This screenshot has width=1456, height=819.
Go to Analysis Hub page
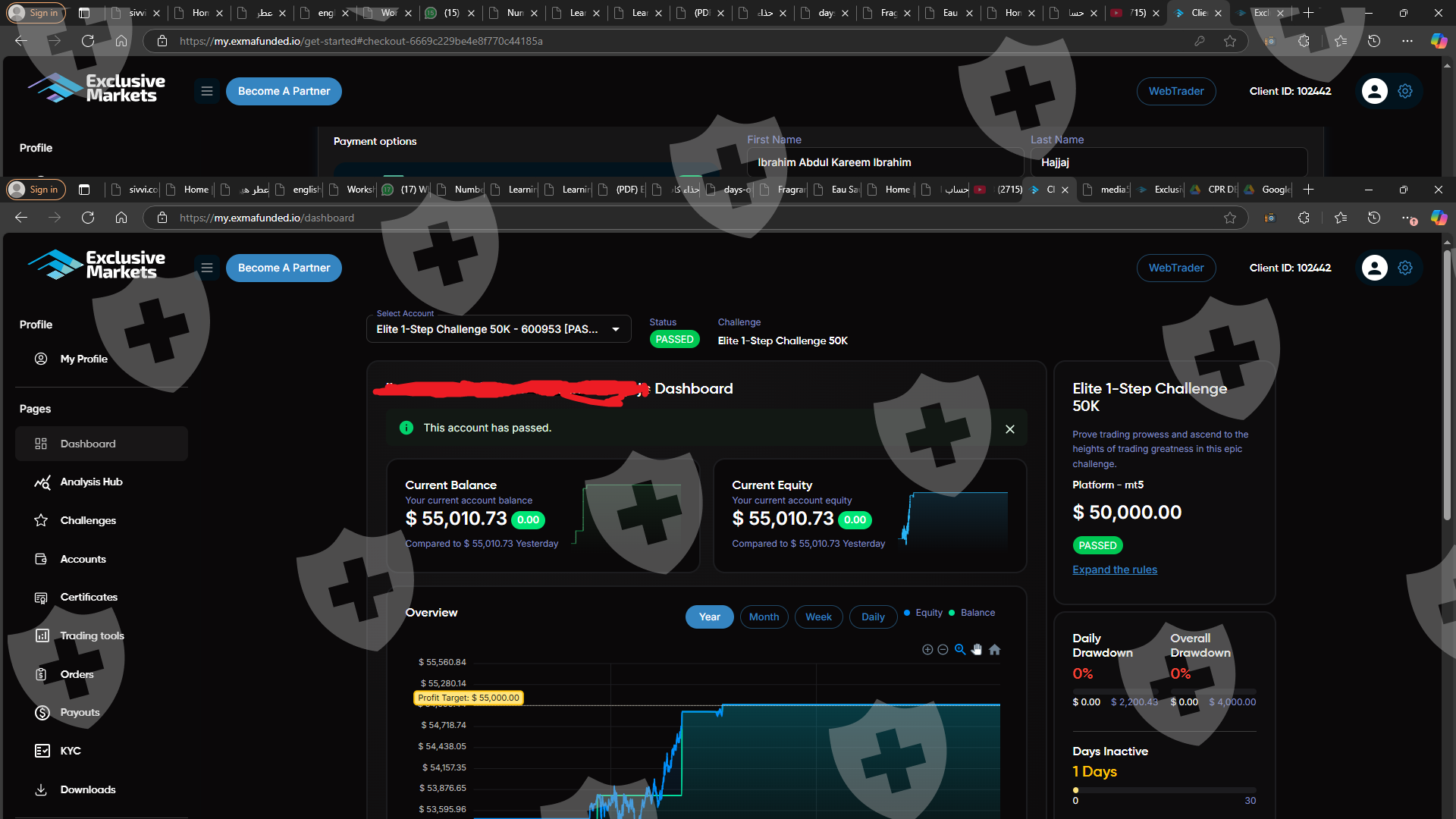coord(91,482)
